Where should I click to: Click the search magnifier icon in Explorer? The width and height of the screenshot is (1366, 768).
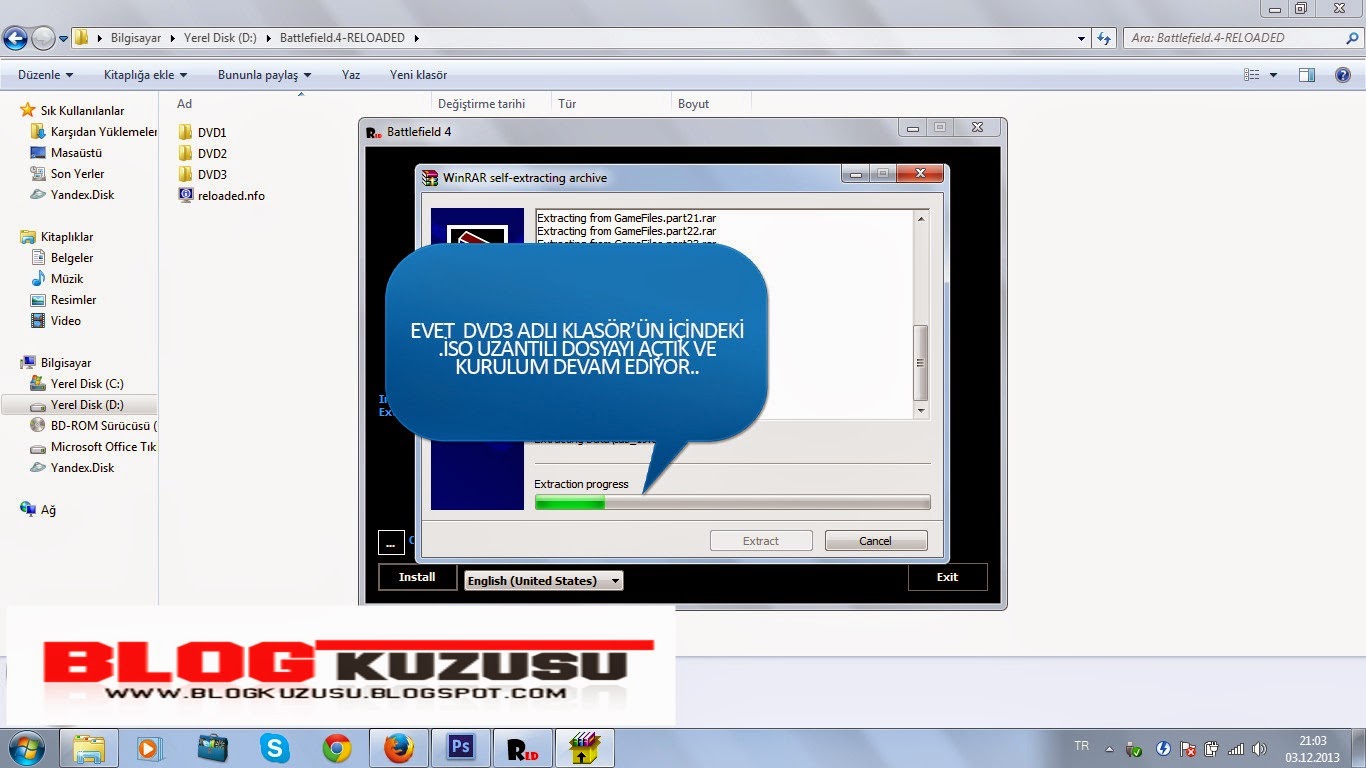point(1351,38)
